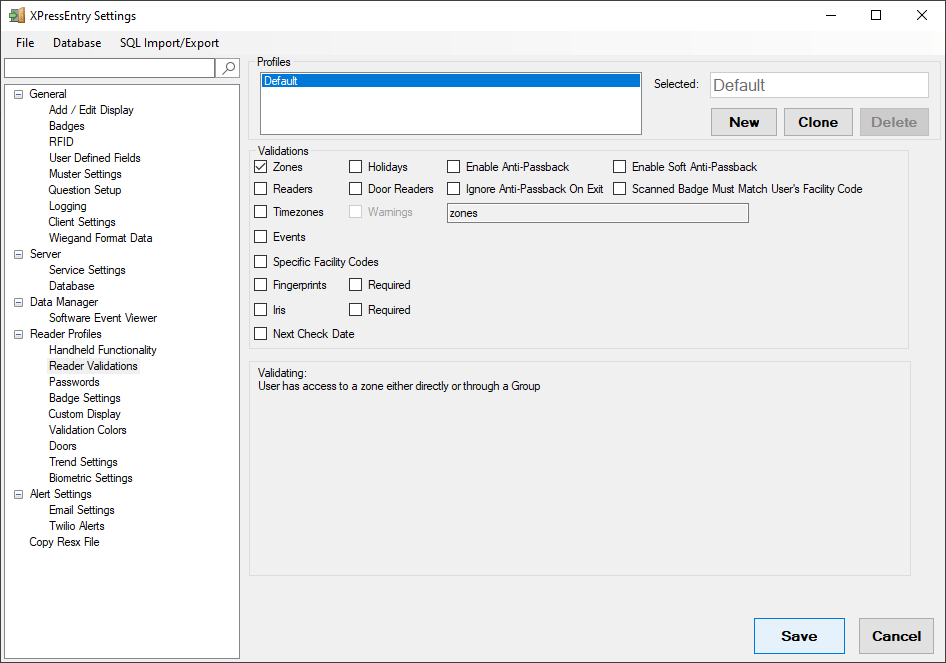The image size is (946, 663).
Task: Check Required next to Iris
Action: click(355, 309)
